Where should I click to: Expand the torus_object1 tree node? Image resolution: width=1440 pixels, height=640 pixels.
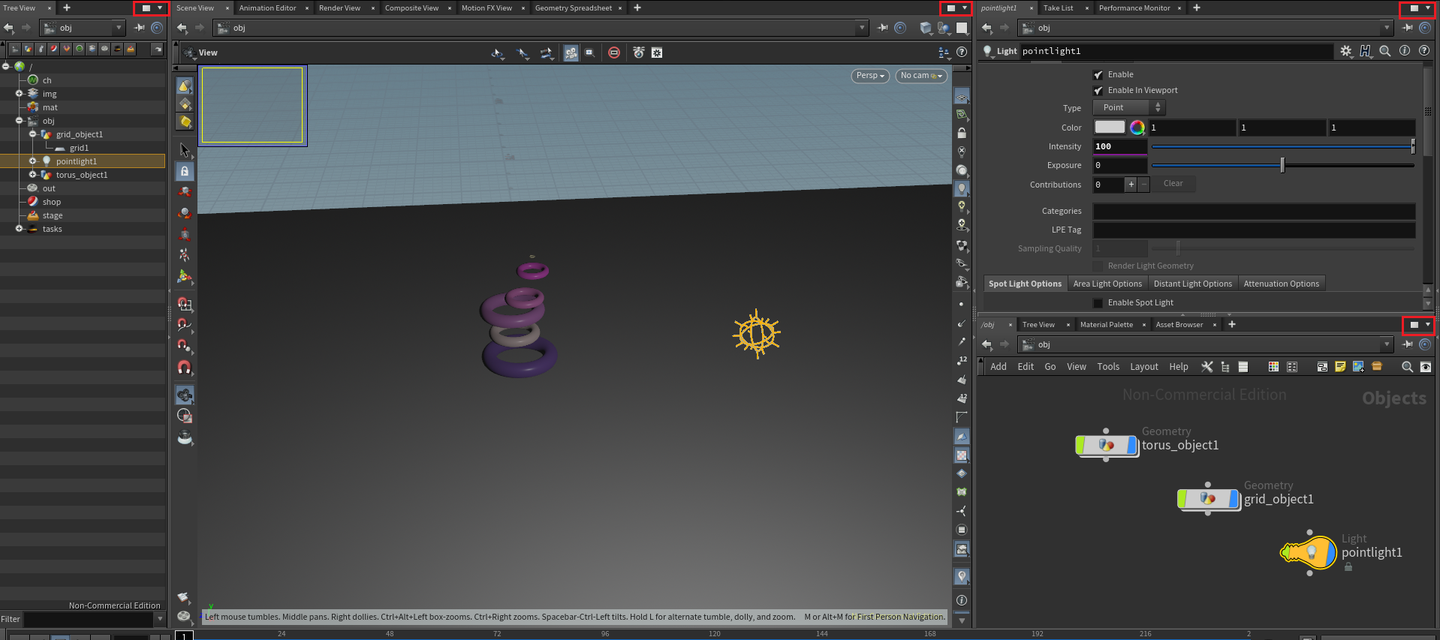click(x=32, y=175)
